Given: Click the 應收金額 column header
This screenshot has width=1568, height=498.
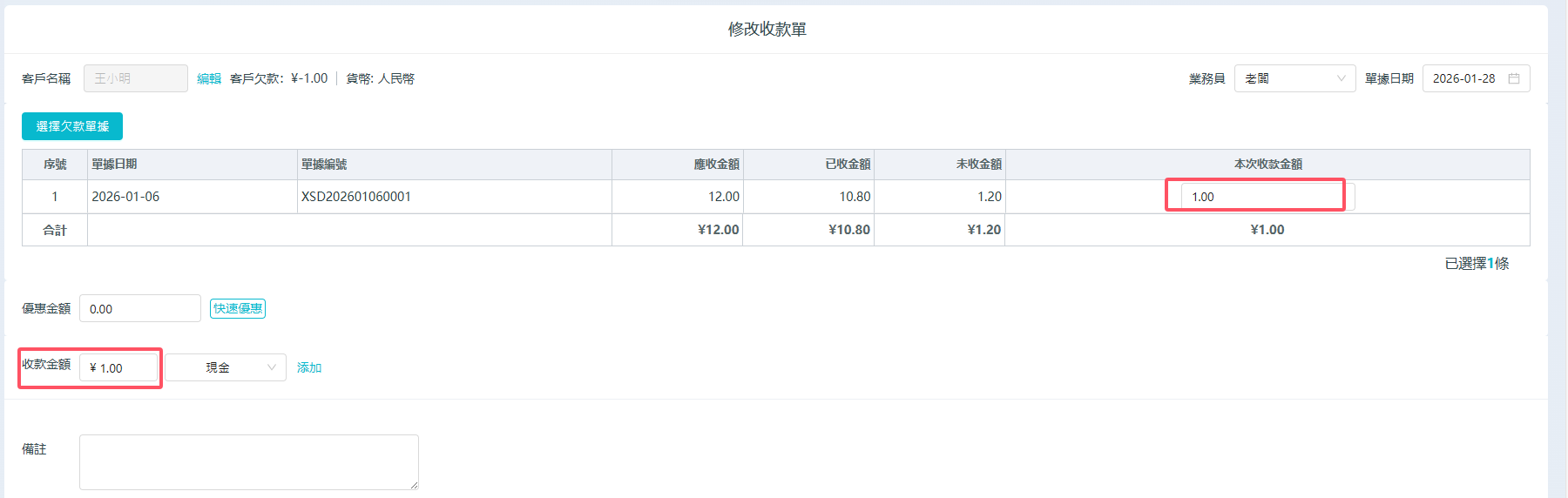Looking at the screenshot, I should pos(716,165).
